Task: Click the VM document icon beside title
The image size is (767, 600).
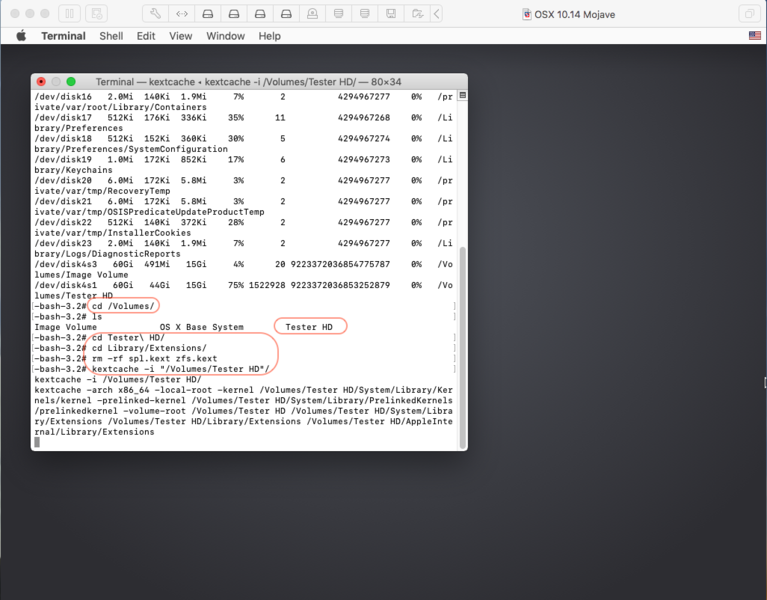Action: pyautogui.click(x=526, y=14)
